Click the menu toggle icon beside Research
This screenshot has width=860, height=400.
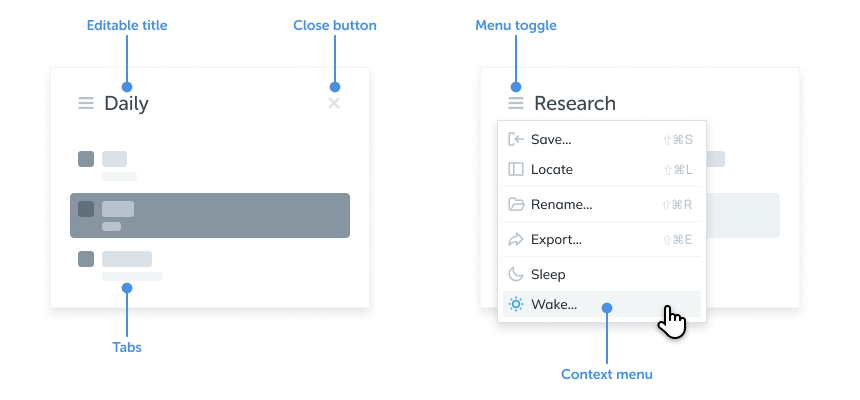(516, 103)
